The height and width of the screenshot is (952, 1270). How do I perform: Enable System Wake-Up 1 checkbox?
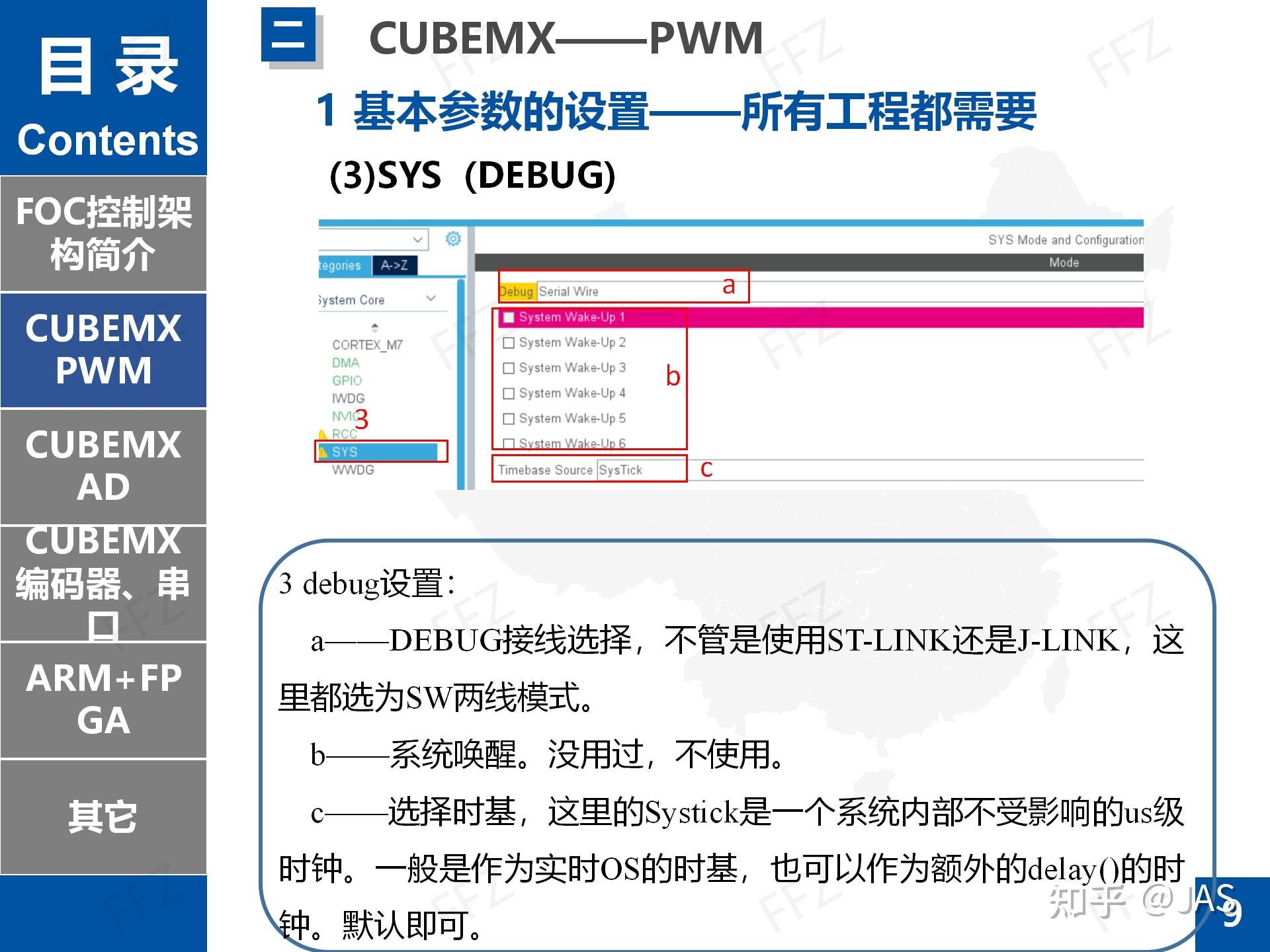point(509,317)
